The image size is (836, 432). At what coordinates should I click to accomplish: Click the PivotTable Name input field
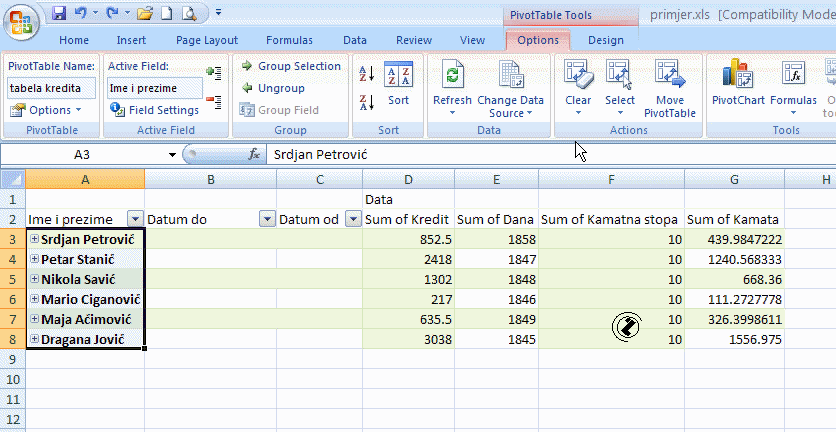tap(52, 88)
